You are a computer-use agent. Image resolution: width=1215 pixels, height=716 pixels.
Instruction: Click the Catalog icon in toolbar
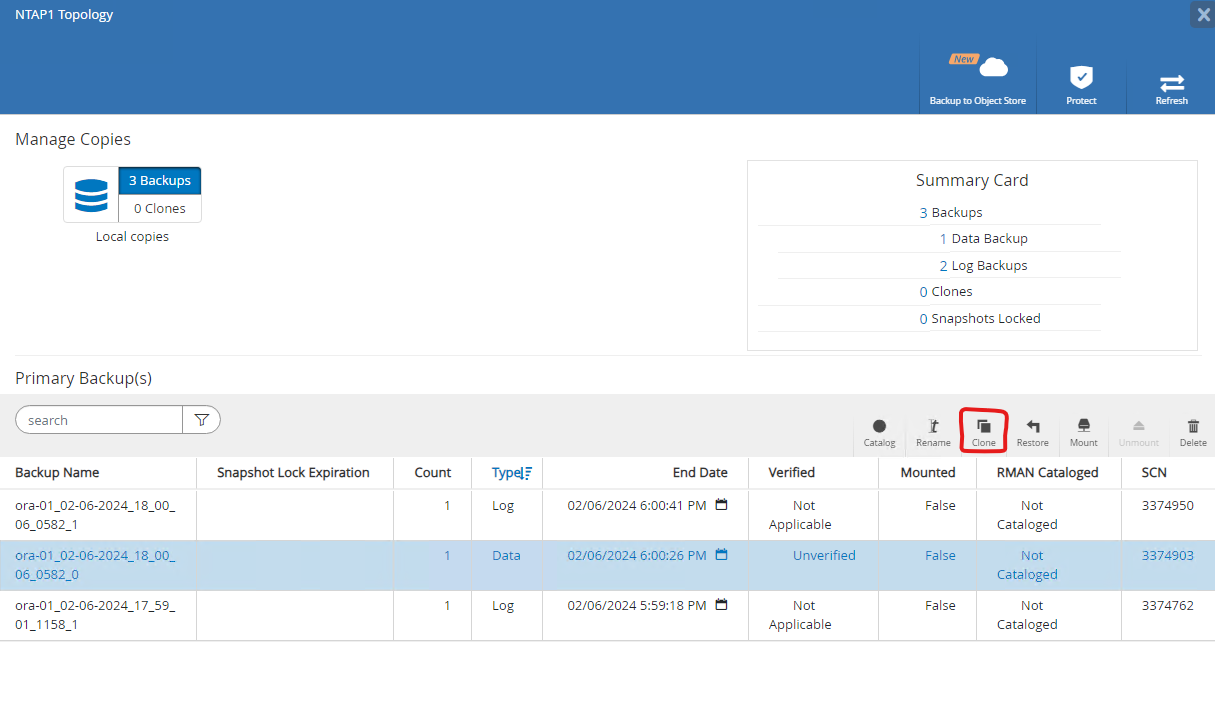tap(879, 428)
